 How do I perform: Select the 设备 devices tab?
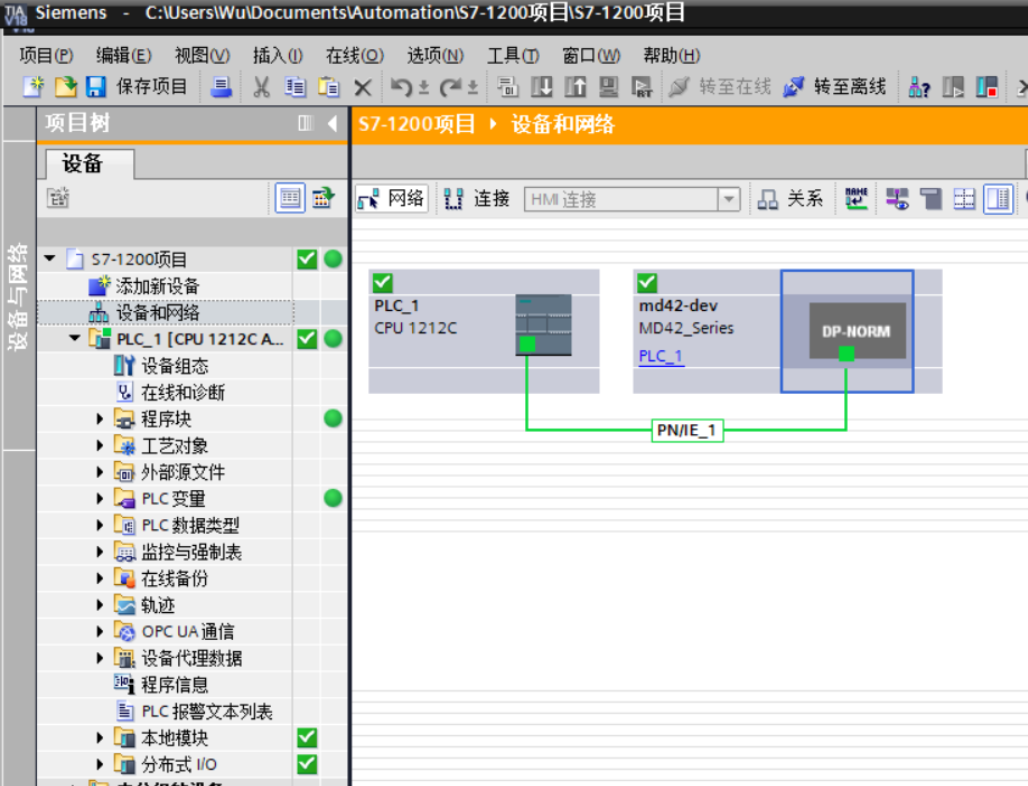click(x=84, y=164)
